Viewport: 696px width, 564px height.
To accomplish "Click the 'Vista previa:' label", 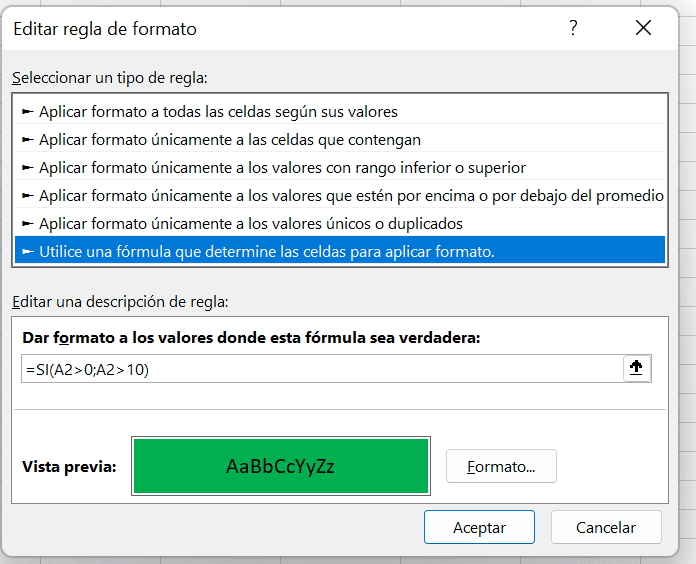I will point(69,466).
